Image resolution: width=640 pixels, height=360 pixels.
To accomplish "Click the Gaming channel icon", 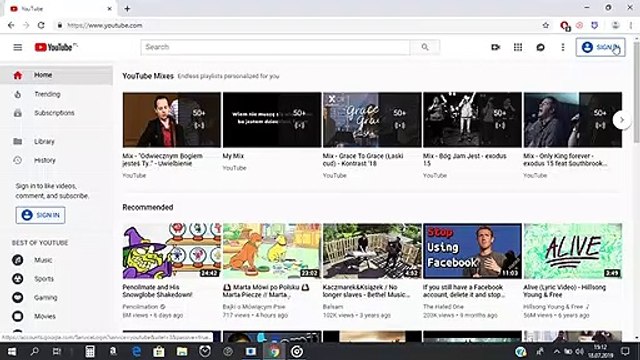I will (x=18, y=298).
